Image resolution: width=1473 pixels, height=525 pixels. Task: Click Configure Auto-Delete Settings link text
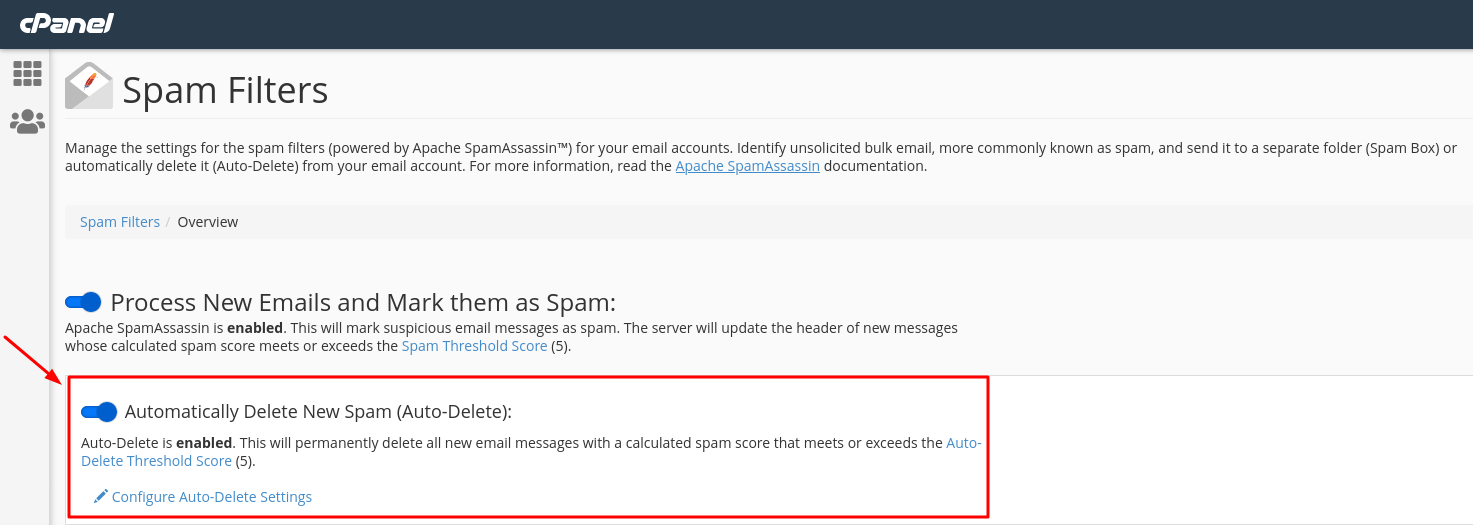(x=212, y=496)
